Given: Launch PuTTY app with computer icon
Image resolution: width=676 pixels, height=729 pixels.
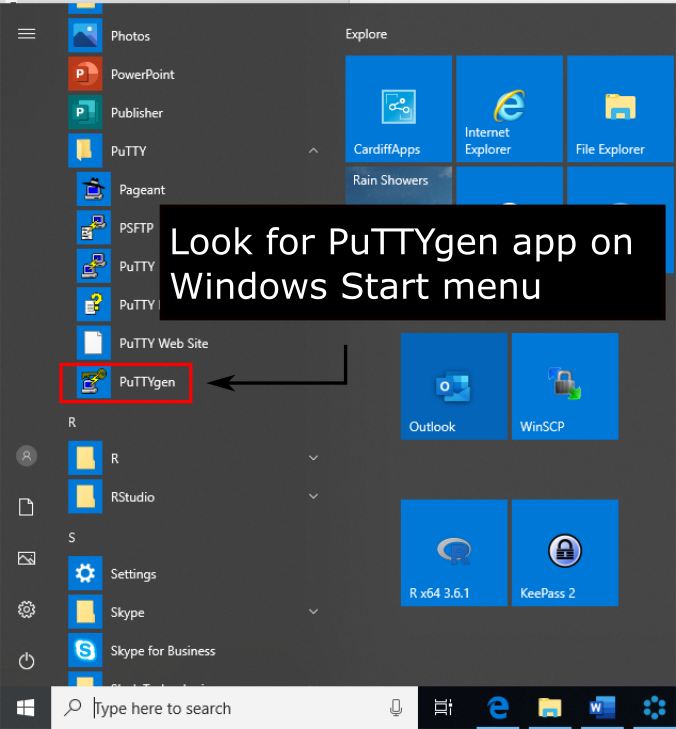Looking at the screenshot, I should 93,266.
